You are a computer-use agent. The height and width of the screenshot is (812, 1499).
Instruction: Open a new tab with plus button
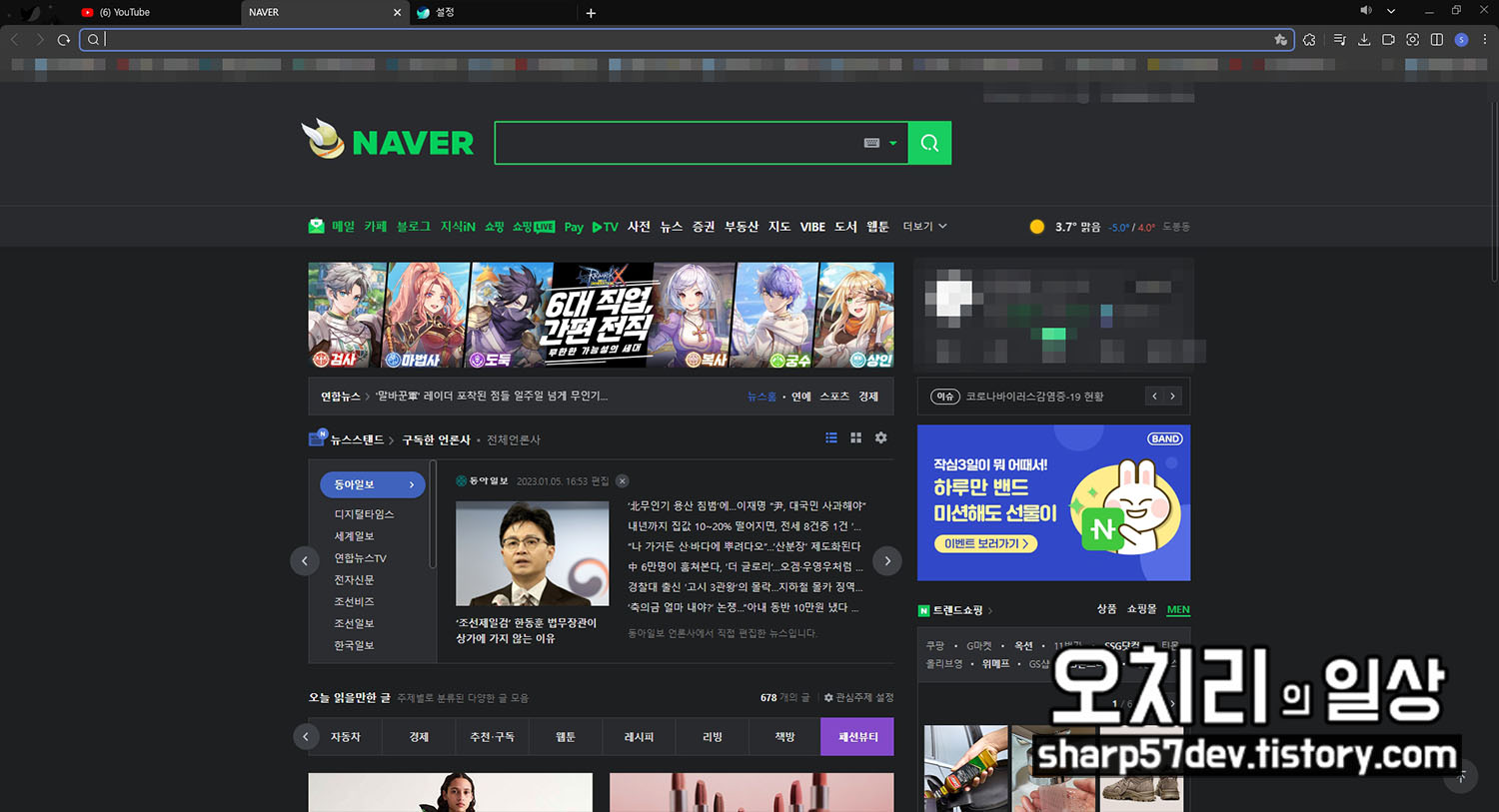pos(591,13)
